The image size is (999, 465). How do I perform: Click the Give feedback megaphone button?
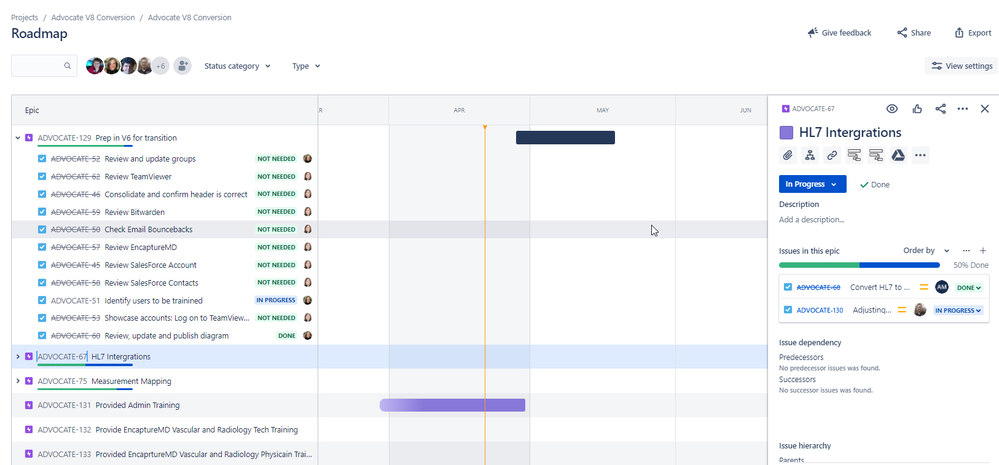[x=839, y=33]
